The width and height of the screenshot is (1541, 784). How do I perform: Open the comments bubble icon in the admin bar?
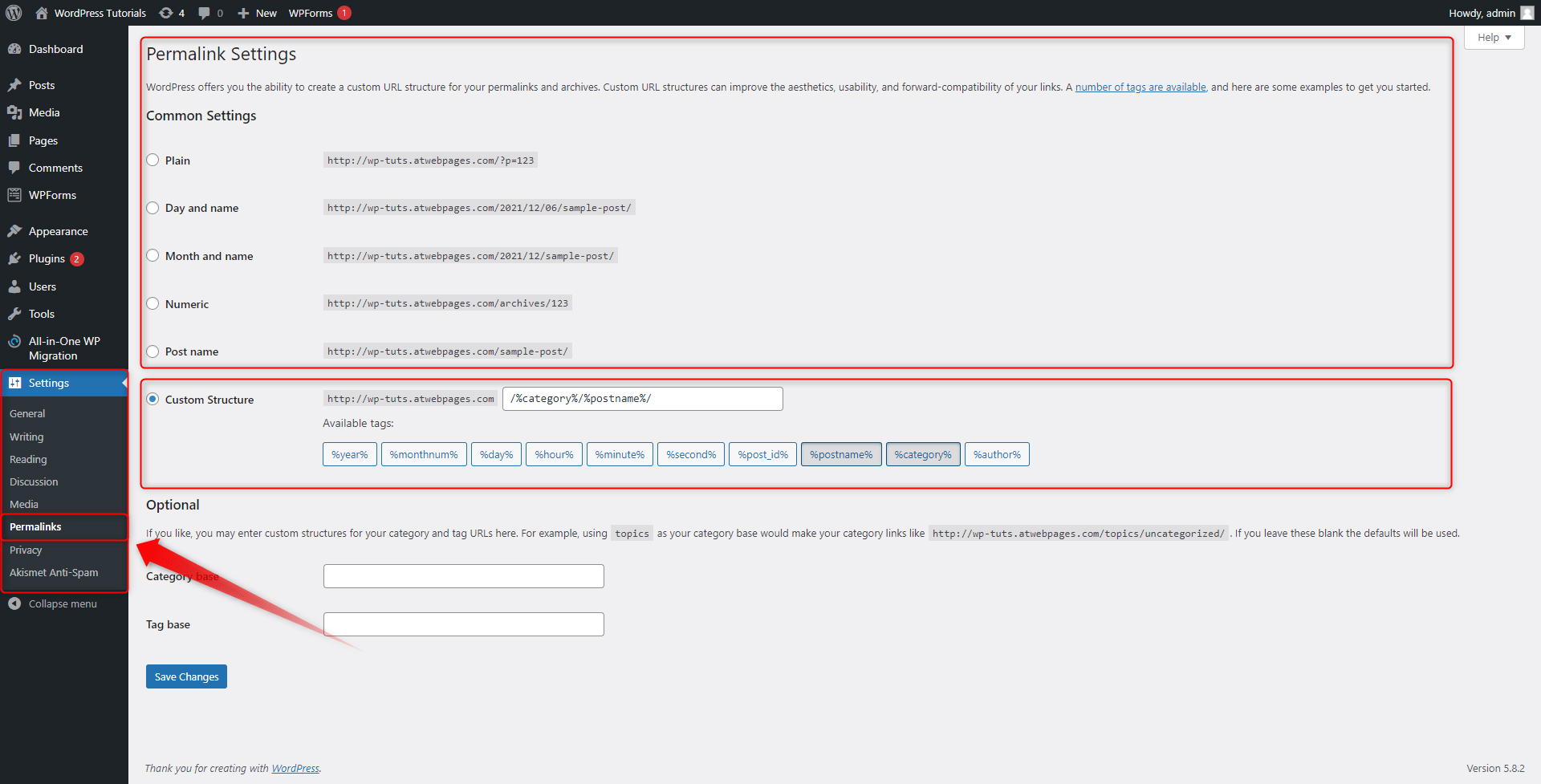(205, 13)
